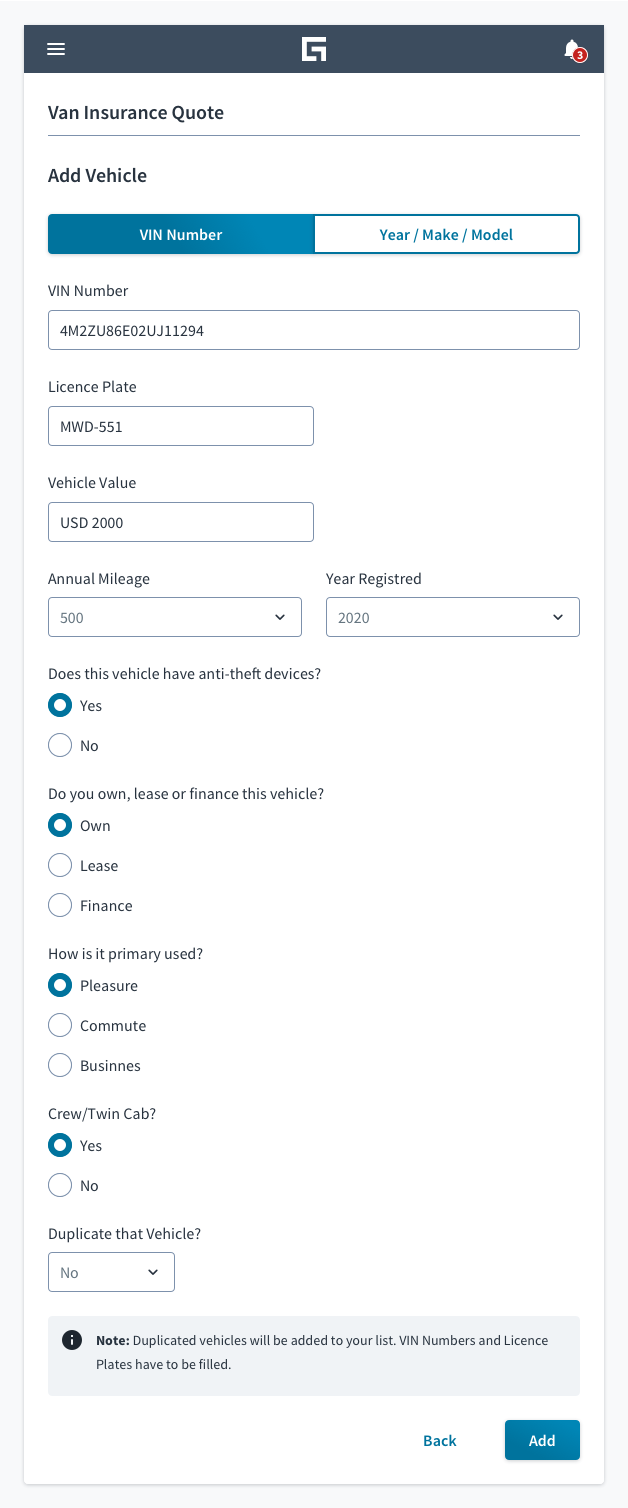Click the Back link
The image size is (628, 1508).
click(x=440, y=1440)
